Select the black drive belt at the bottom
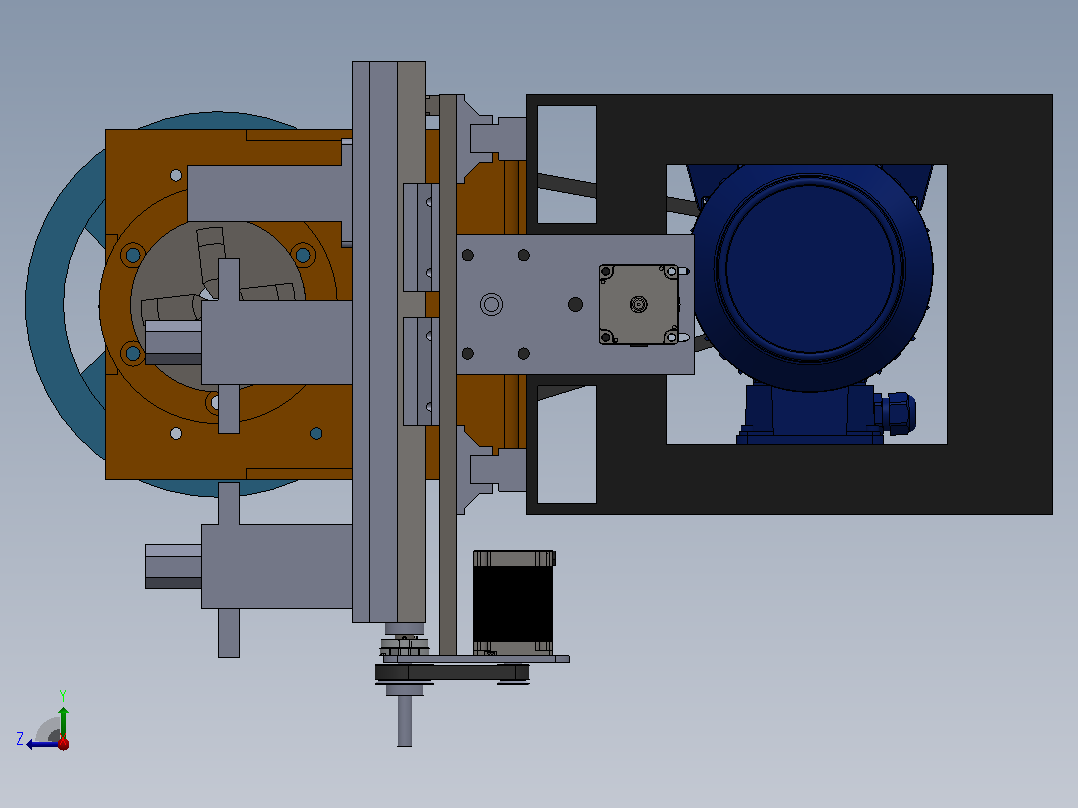 coord(452,673)
